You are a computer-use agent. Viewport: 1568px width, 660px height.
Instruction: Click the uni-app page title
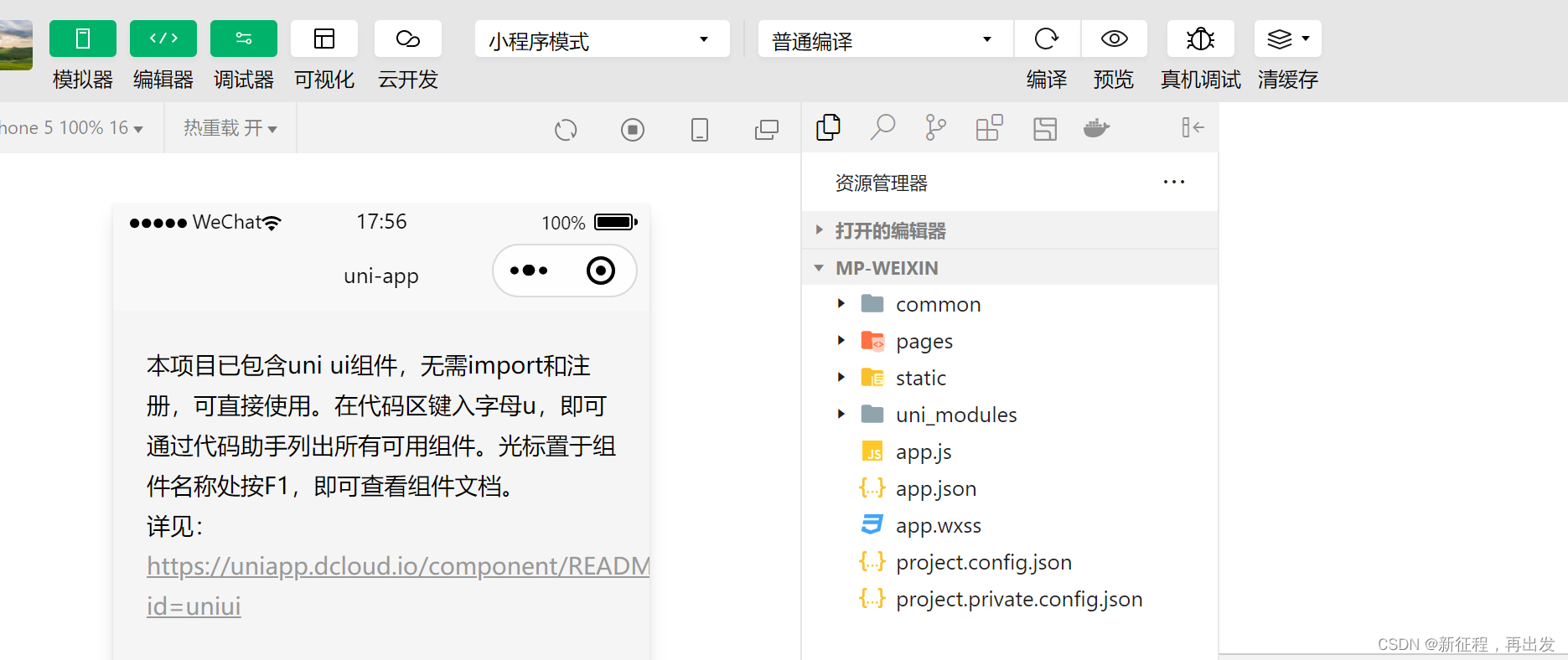(381, 276)
